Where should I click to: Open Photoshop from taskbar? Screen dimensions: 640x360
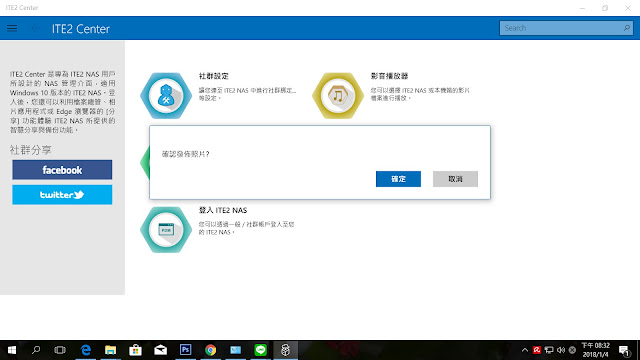coord(185,350)
